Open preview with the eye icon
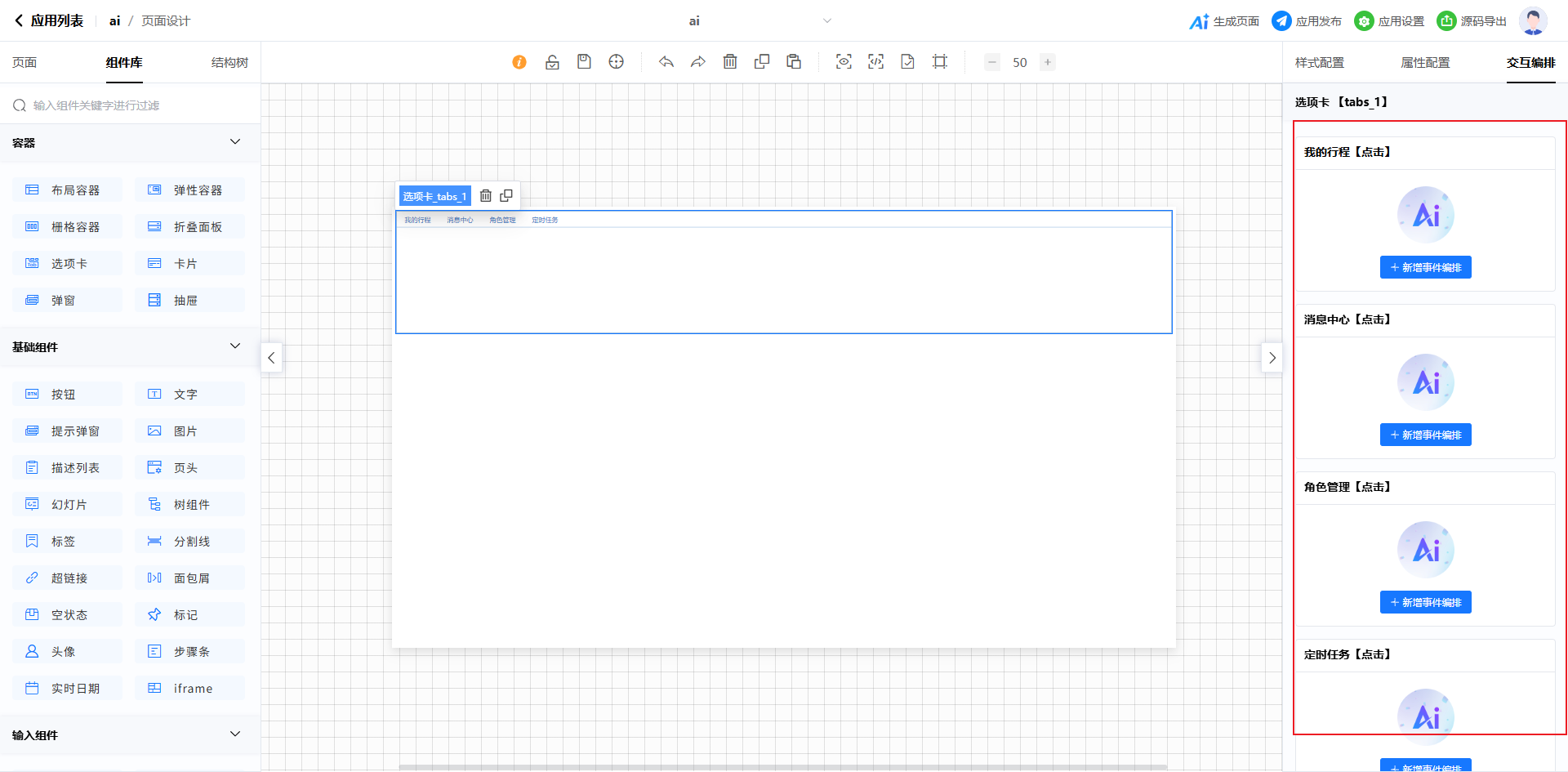Viewport: 1568px width, 772px height. 844,62
